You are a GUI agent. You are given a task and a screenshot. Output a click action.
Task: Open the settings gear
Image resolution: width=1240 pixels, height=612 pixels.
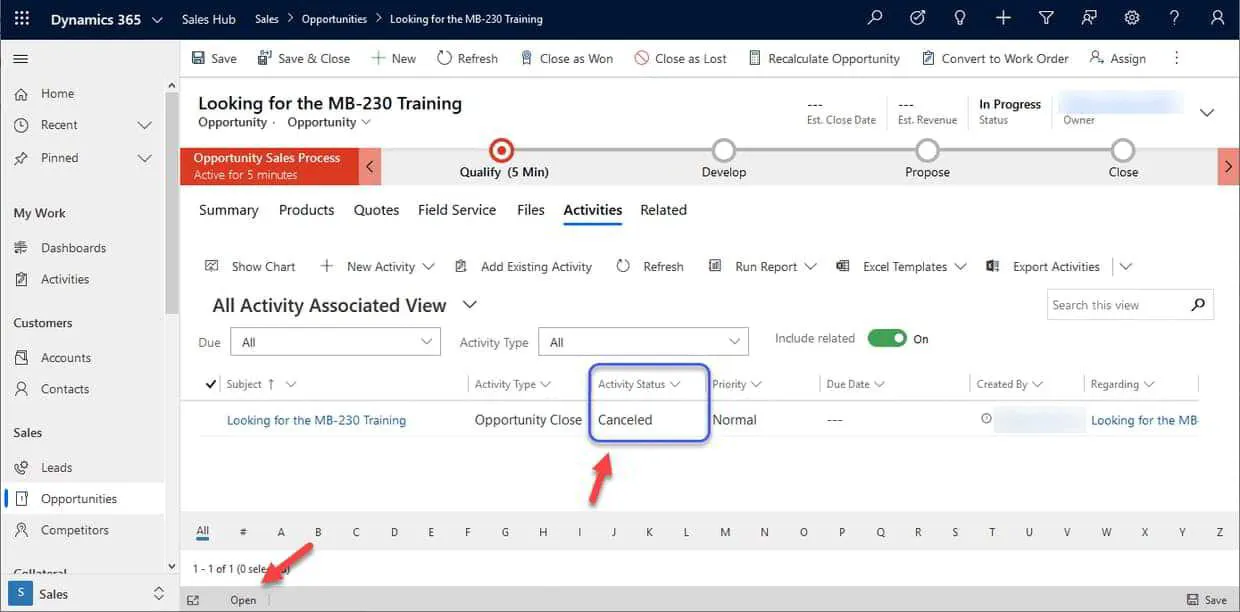click(1132, 18)
